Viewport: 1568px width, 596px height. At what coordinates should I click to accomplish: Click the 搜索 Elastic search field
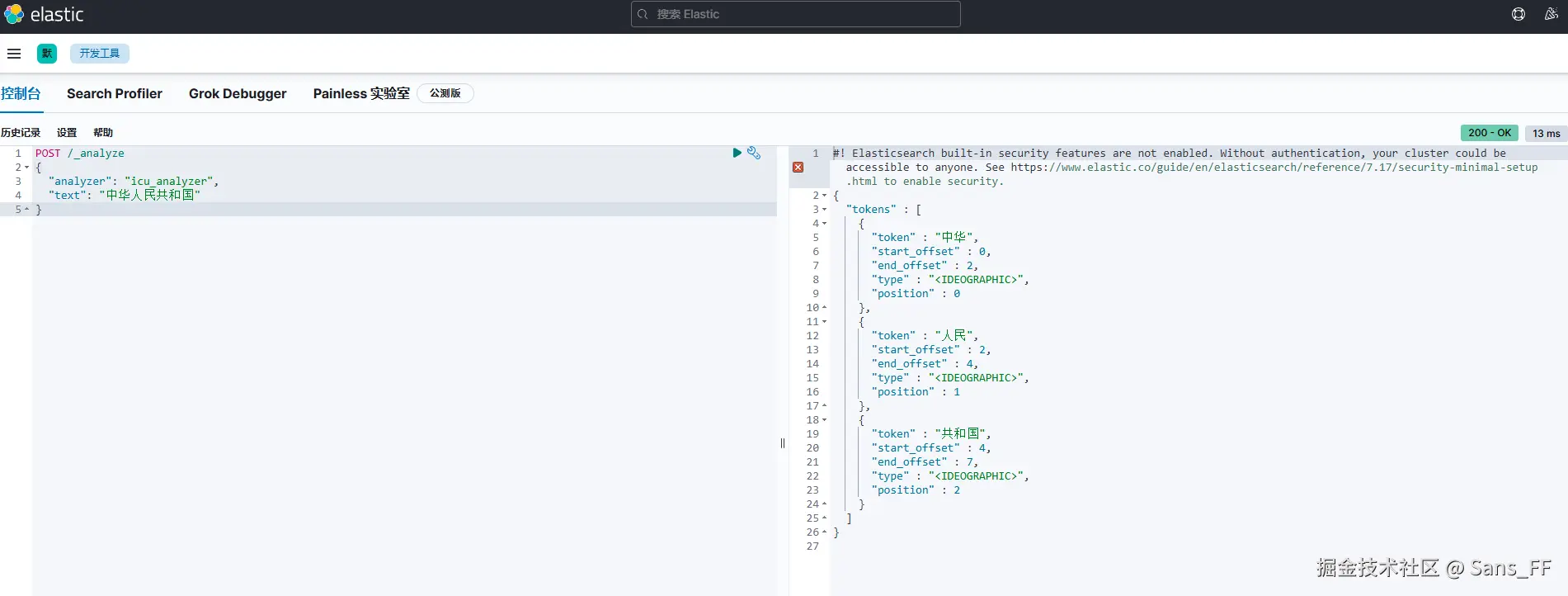click(x=796, y=14)
